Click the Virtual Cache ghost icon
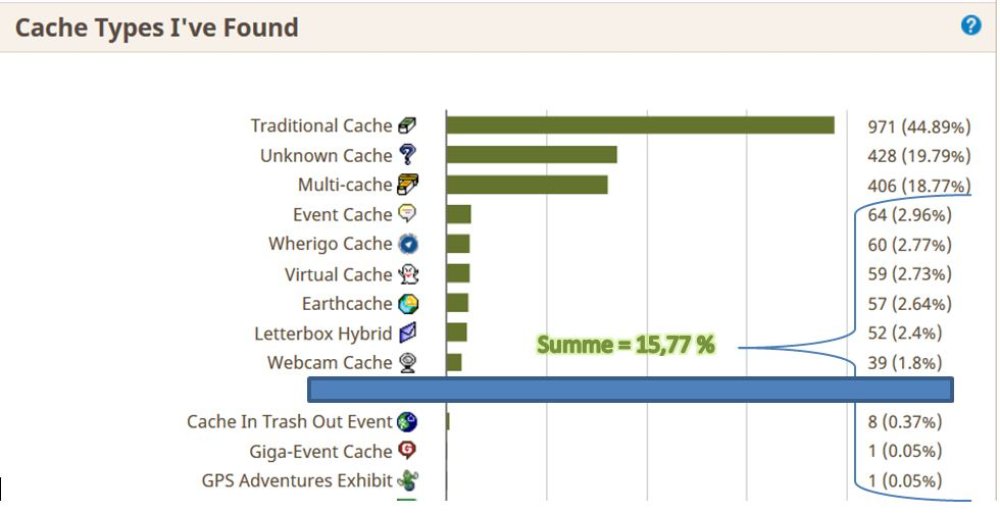This screenshot has width=1000, height=513. pyautogui.click(x=407, y=274)
